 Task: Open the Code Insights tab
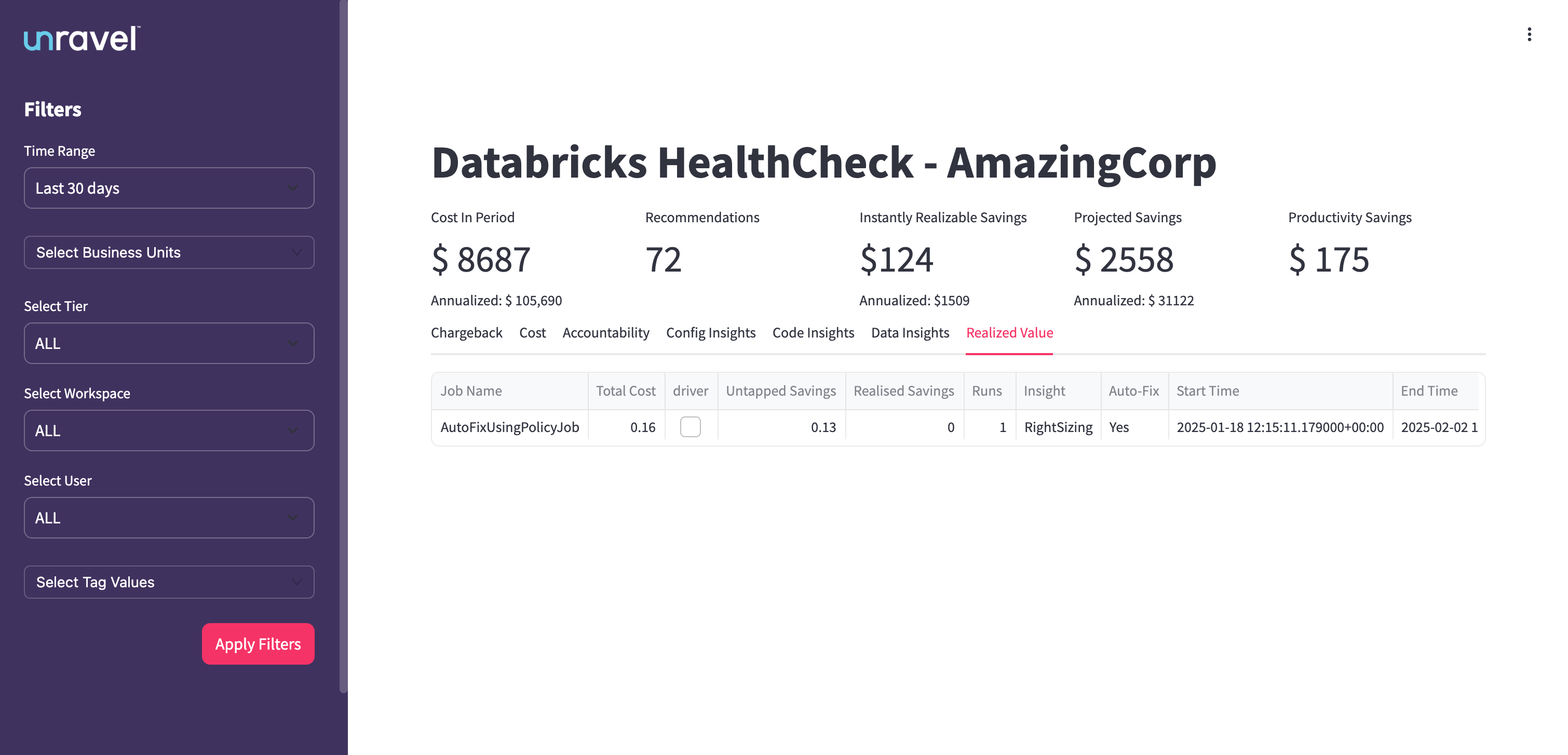813,333
